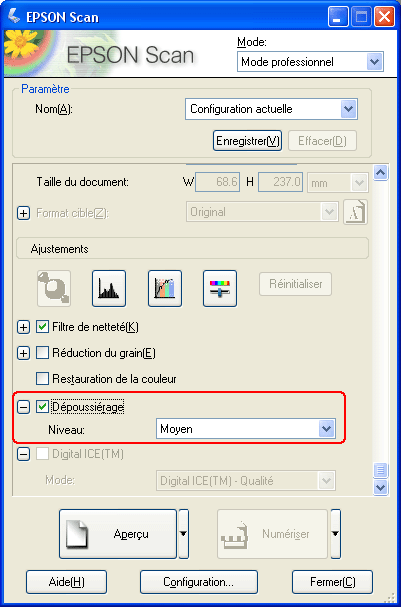
Task: Disable the Dépoussiérage checkbox
Action: pos(42,407)
